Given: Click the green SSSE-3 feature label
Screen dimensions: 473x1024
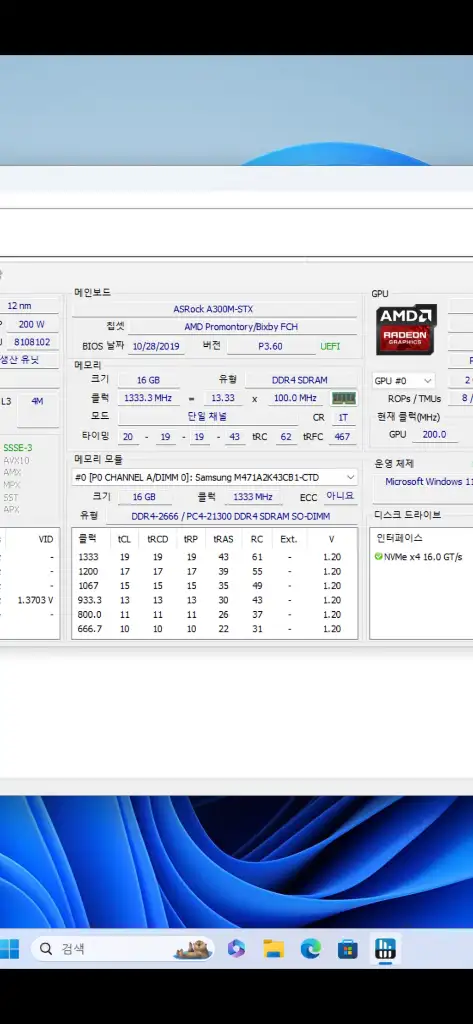Looking at the screenshot, I should coord(18,447).
